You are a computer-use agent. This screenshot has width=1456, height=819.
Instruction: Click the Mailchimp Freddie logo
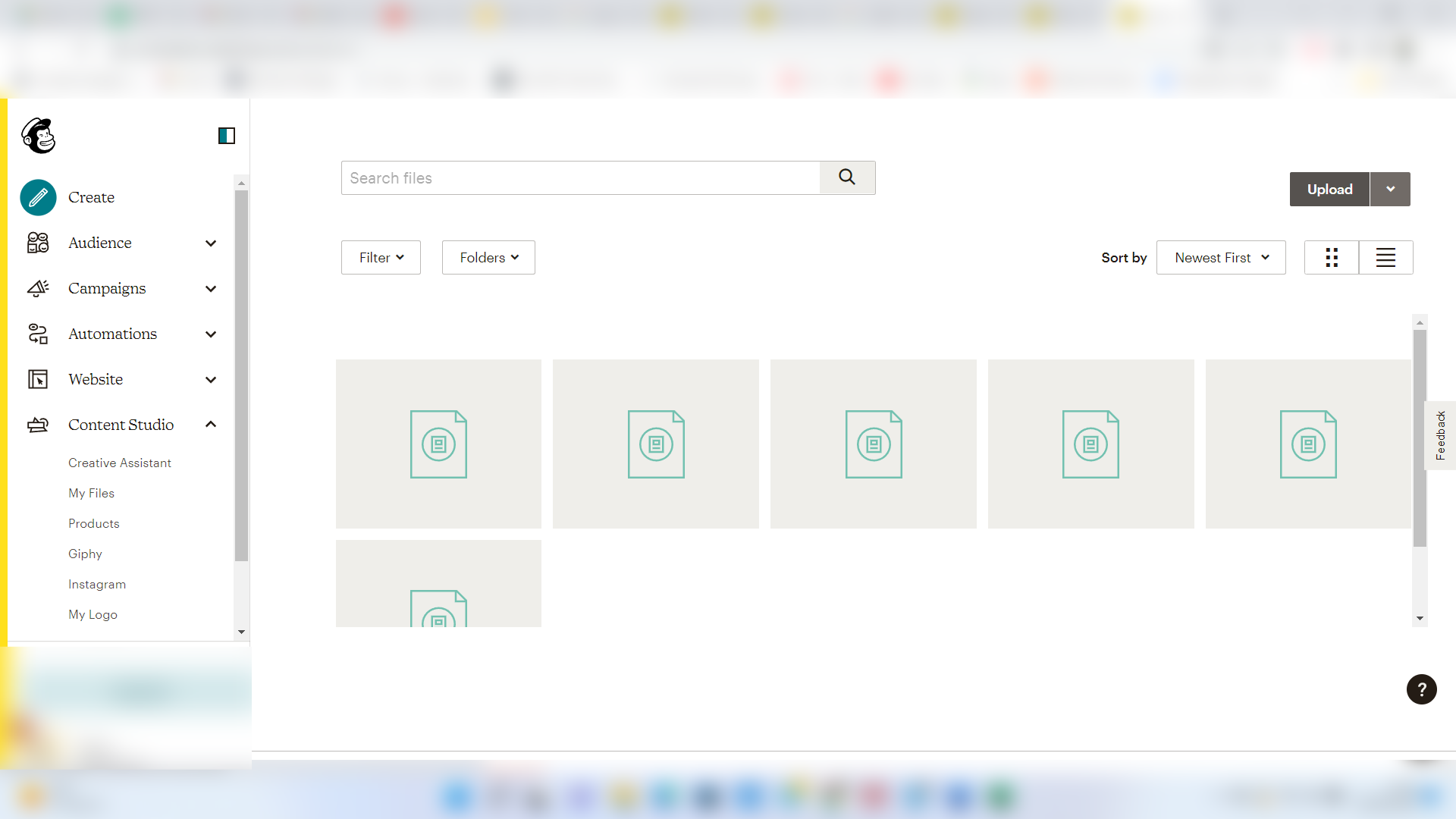39,136
